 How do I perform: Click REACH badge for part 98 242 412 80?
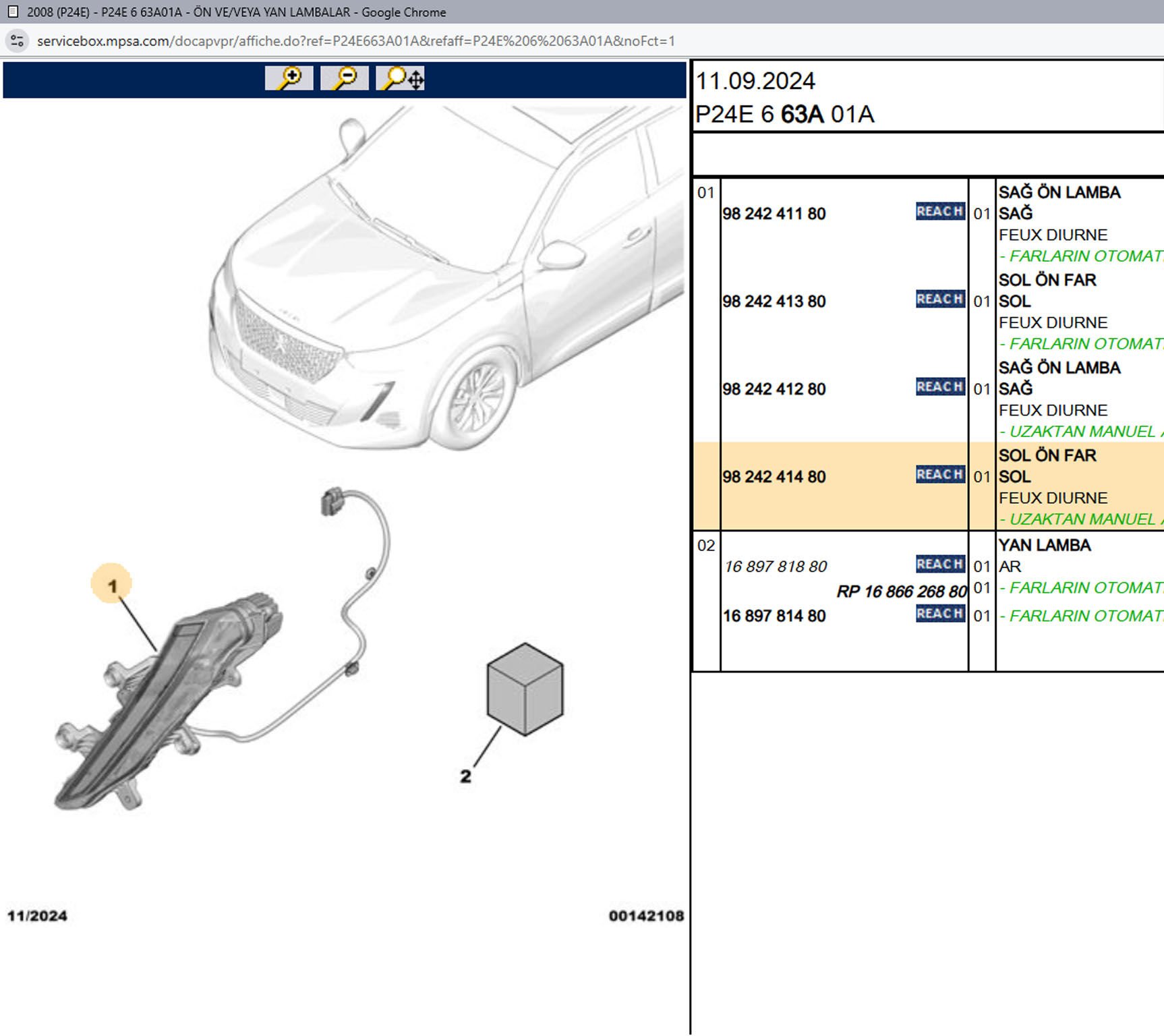click(x=939, y=387)
